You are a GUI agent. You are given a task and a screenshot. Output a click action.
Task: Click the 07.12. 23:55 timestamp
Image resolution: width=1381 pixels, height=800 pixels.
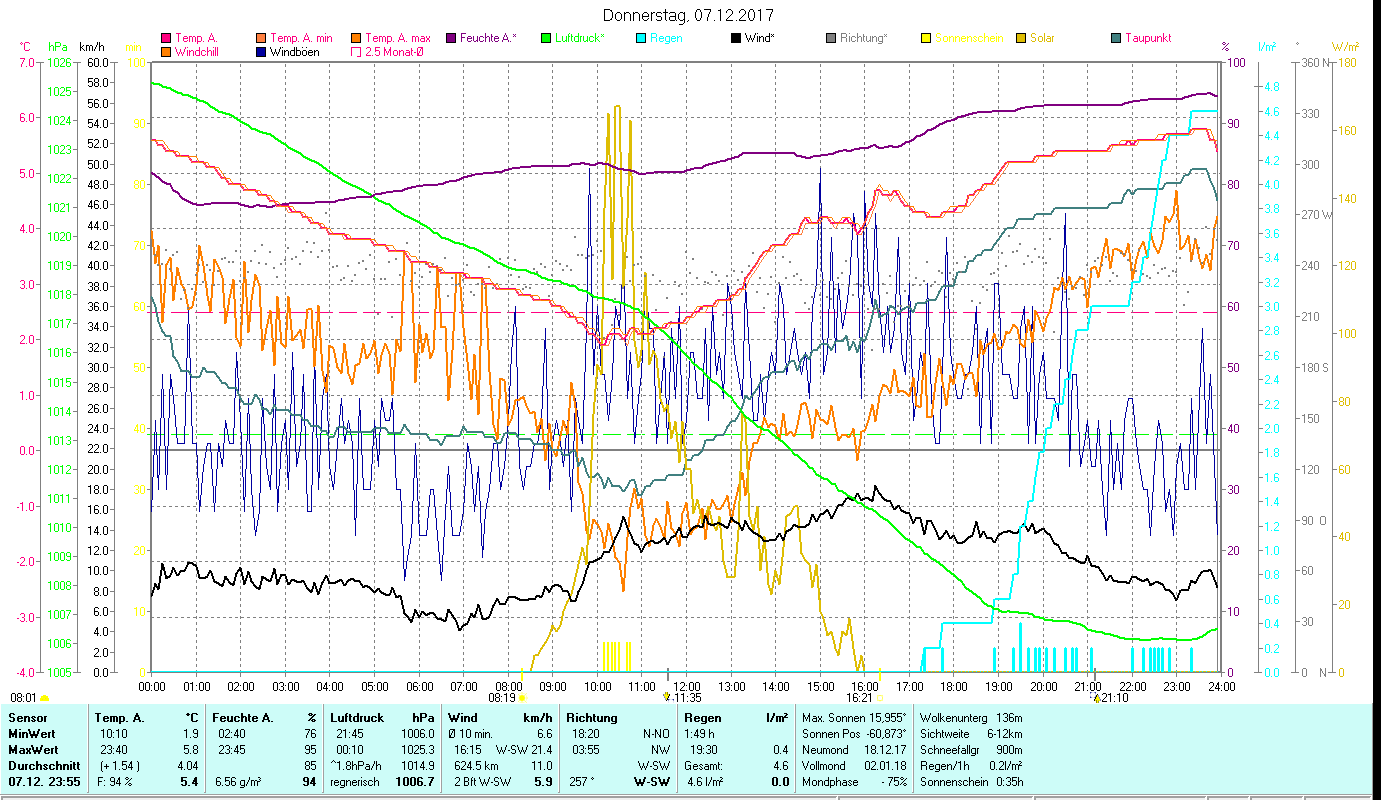click(x=43, y=782)
